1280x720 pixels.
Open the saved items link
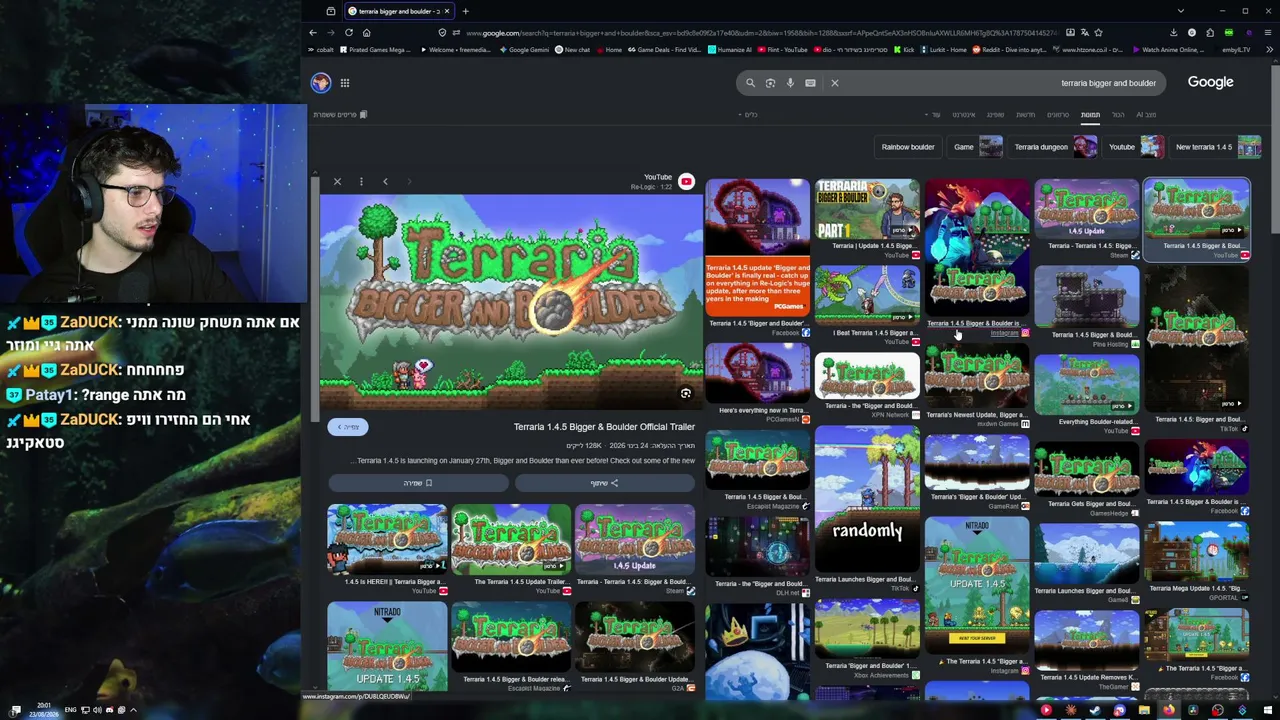pyautogui.click(x=340, y=115)
